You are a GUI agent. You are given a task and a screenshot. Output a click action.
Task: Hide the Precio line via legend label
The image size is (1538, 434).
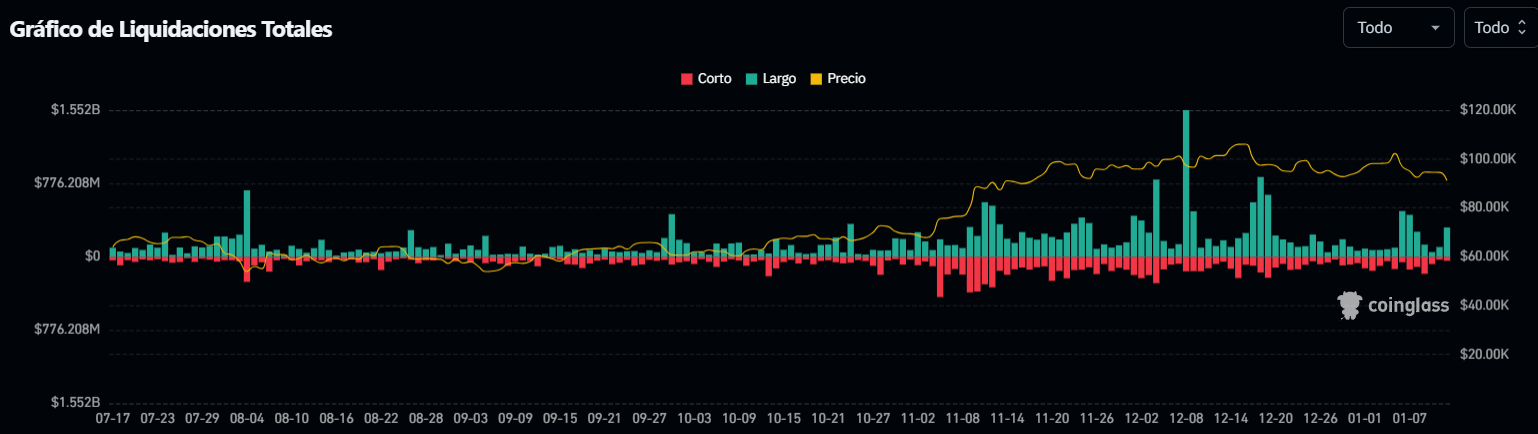pyautogui.click(x=846, y=79)
